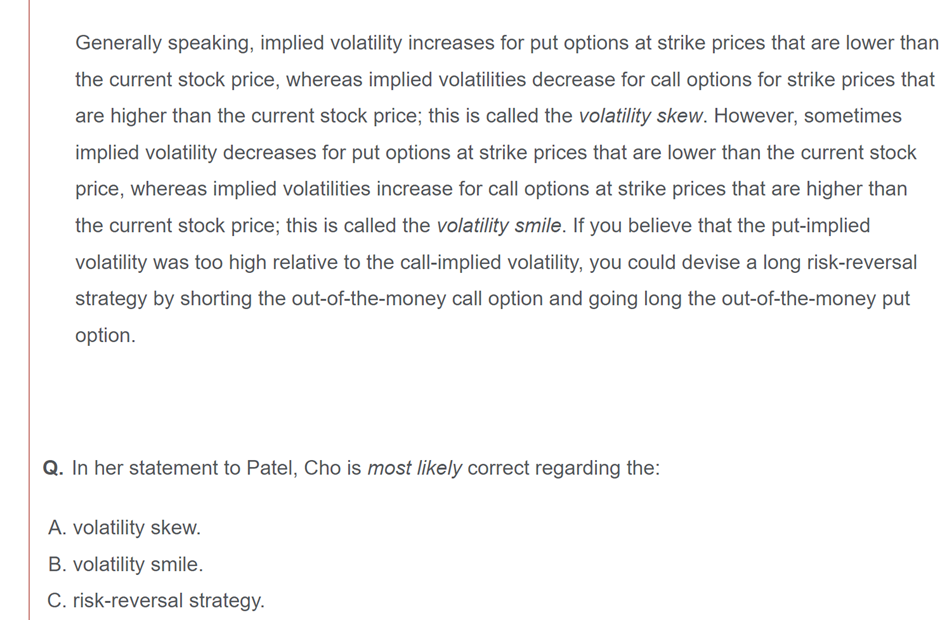Image resolution: width=940 pixels, height=620 pixels.
Task: Click the red vertical border line on the left
Action: 29,310
